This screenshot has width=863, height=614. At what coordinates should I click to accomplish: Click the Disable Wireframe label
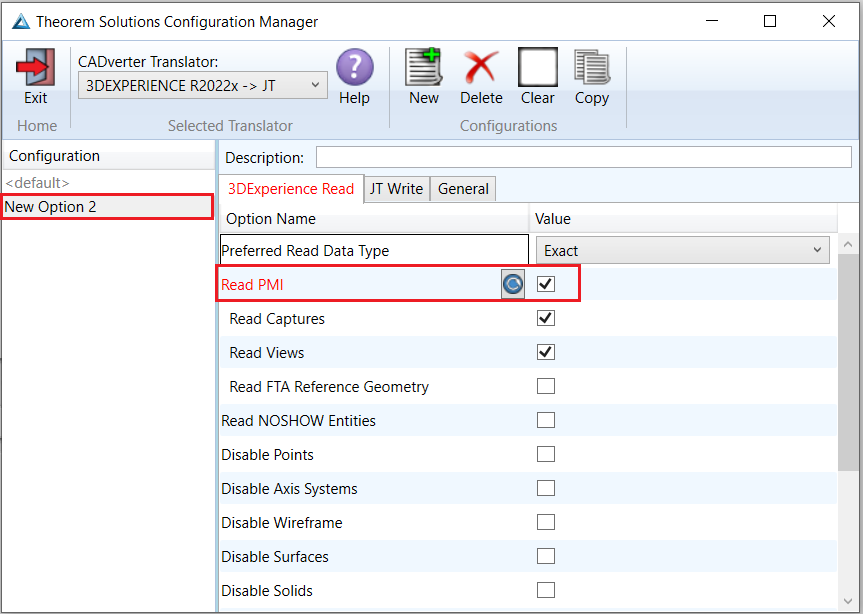pyautogui.click(x=282, y=523)
